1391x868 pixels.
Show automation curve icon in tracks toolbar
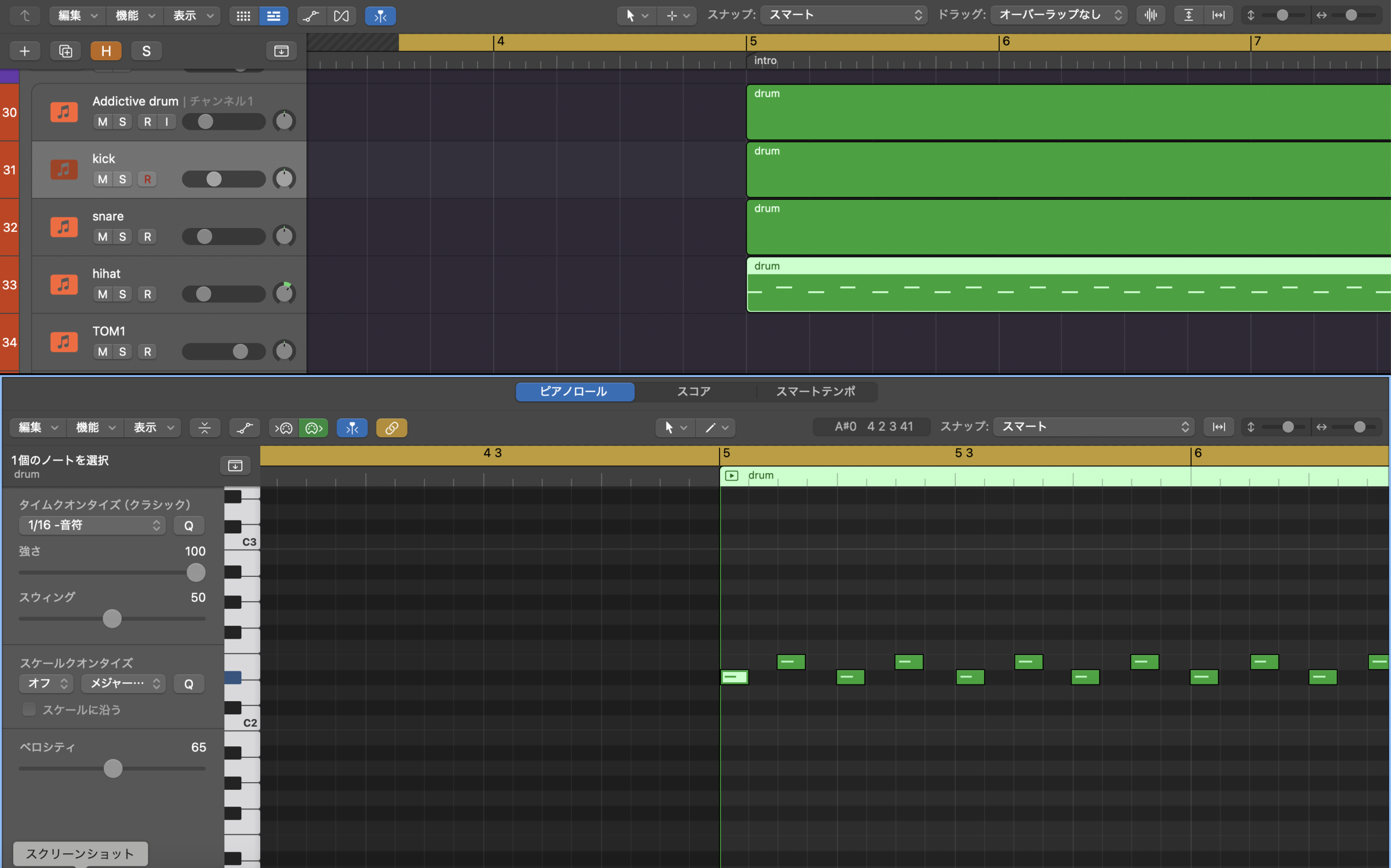pyautogui.click(x=311, y=16)
